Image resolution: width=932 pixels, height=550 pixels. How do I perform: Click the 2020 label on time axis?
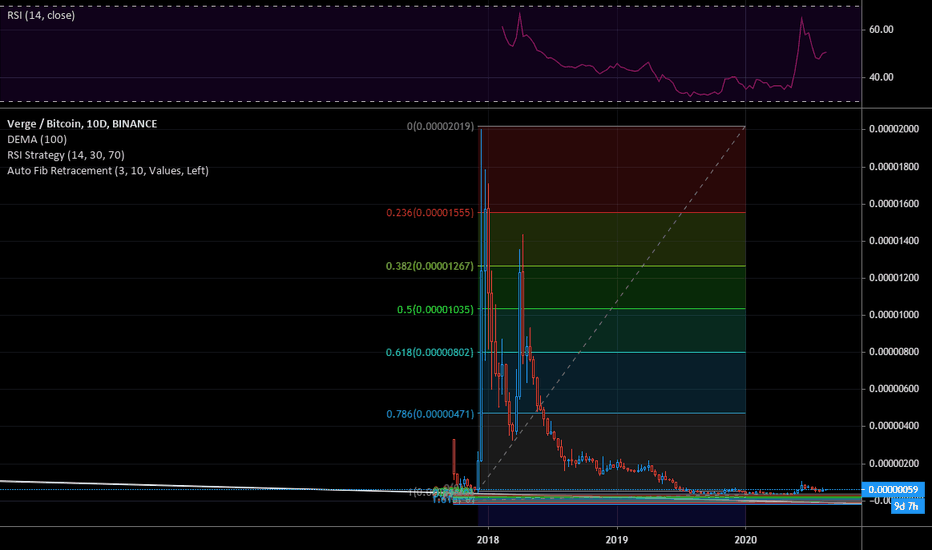[x=745, y=539]
